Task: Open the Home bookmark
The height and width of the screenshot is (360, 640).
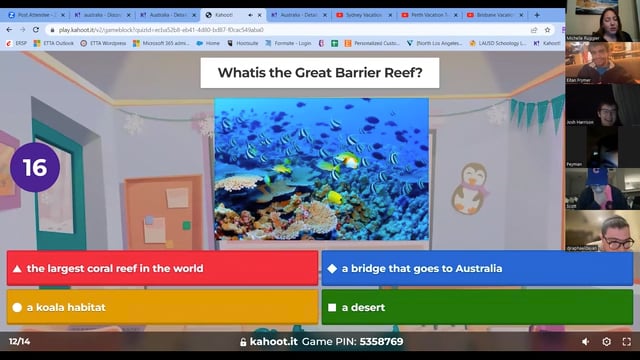Action: [x=208, y=43]
